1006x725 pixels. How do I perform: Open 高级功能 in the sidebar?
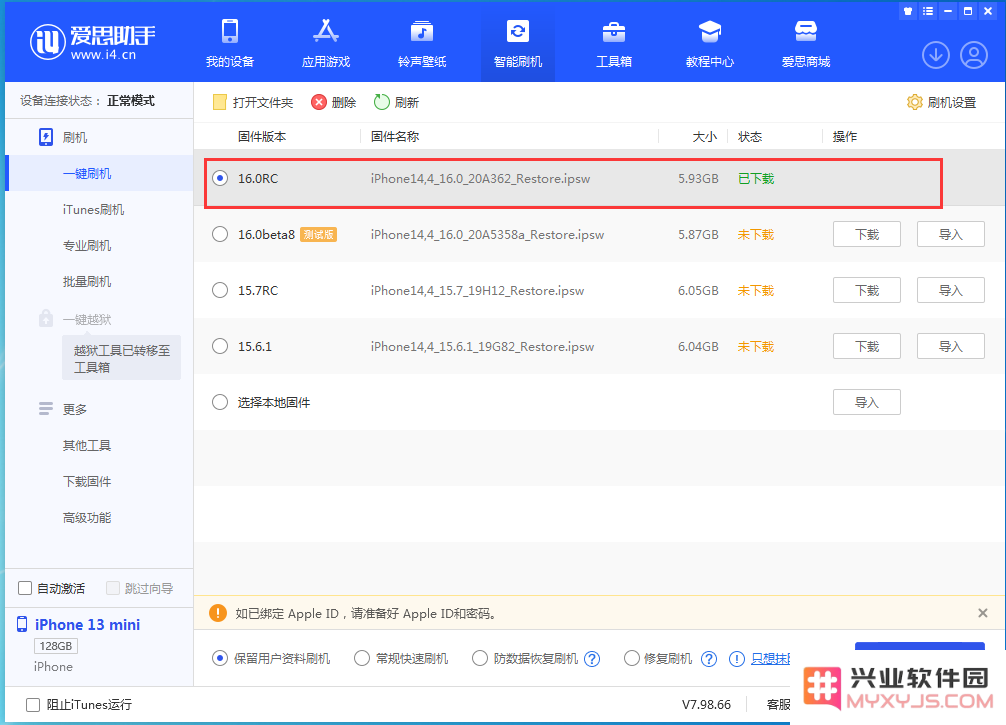(87, 517)
